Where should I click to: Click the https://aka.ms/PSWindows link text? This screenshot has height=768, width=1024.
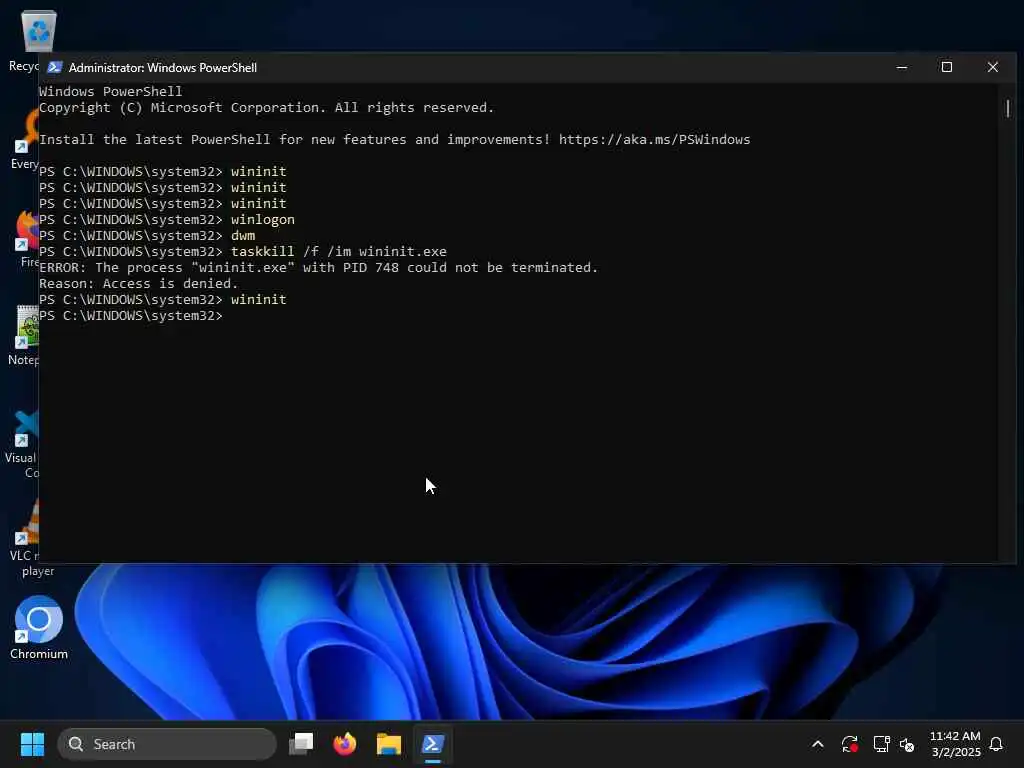click(x=654, y=139)
